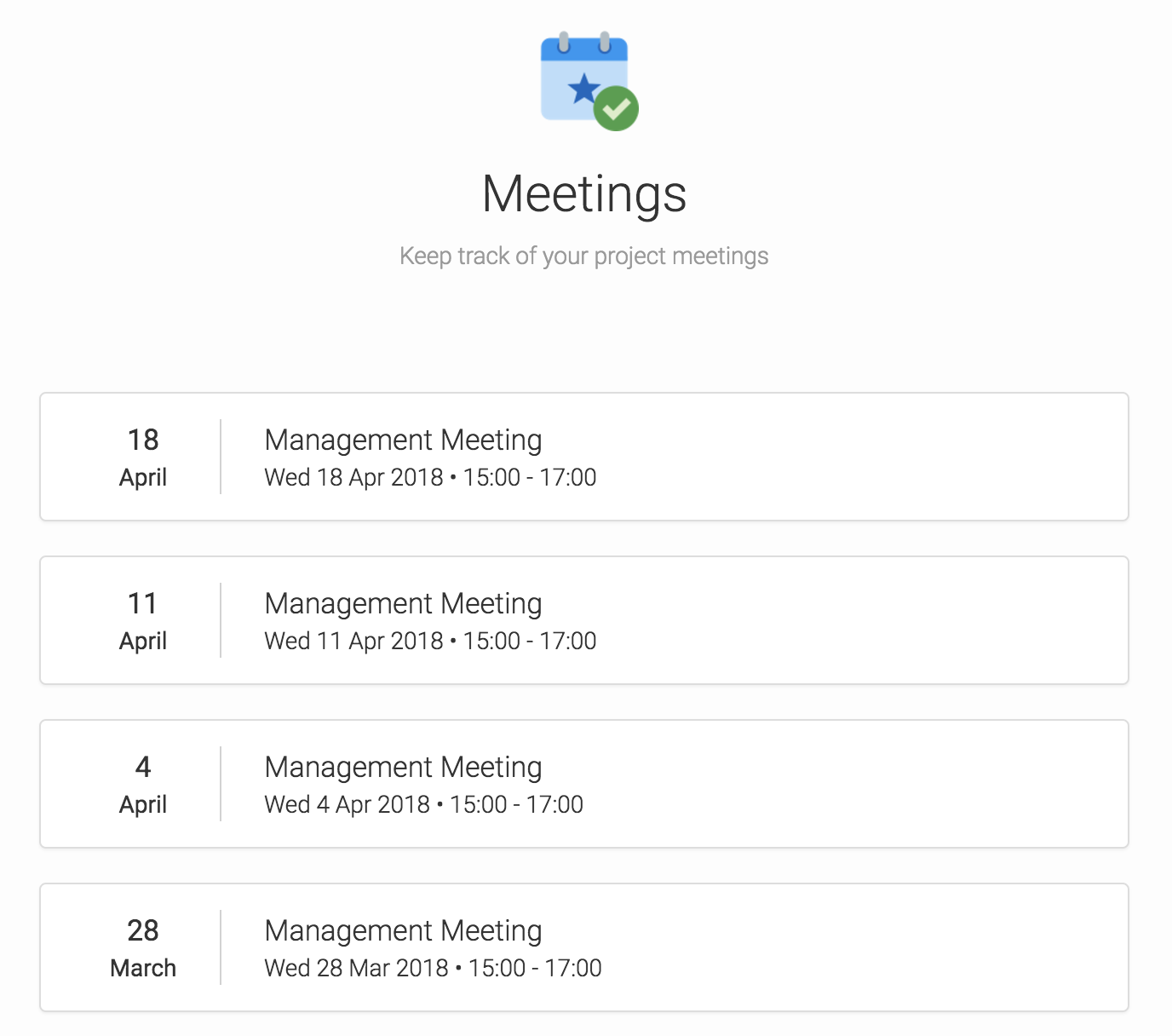This screenshot has height=1036, width=1172.
Task: Select the 'Wed 4 Apr 2018' time line
Action: pos(424,804)
